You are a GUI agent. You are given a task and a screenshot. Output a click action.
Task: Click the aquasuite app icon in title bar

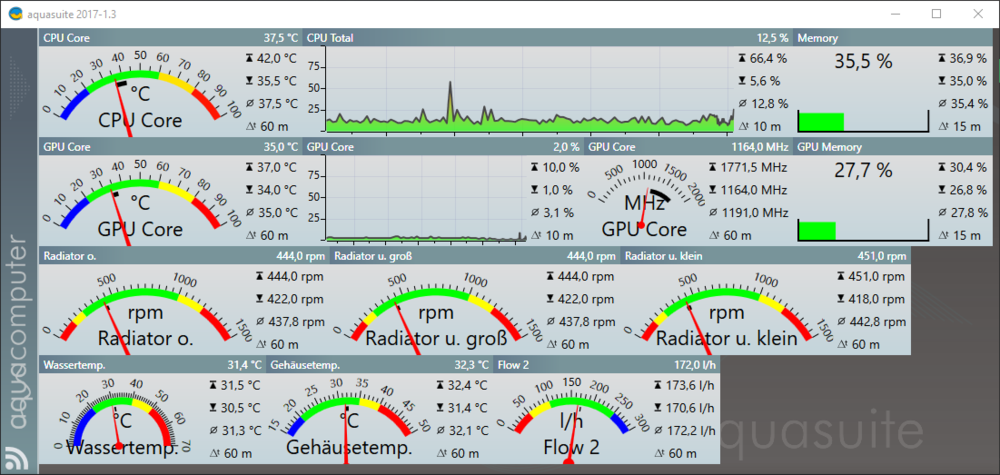pyautogui.click(x=14, y=14)
